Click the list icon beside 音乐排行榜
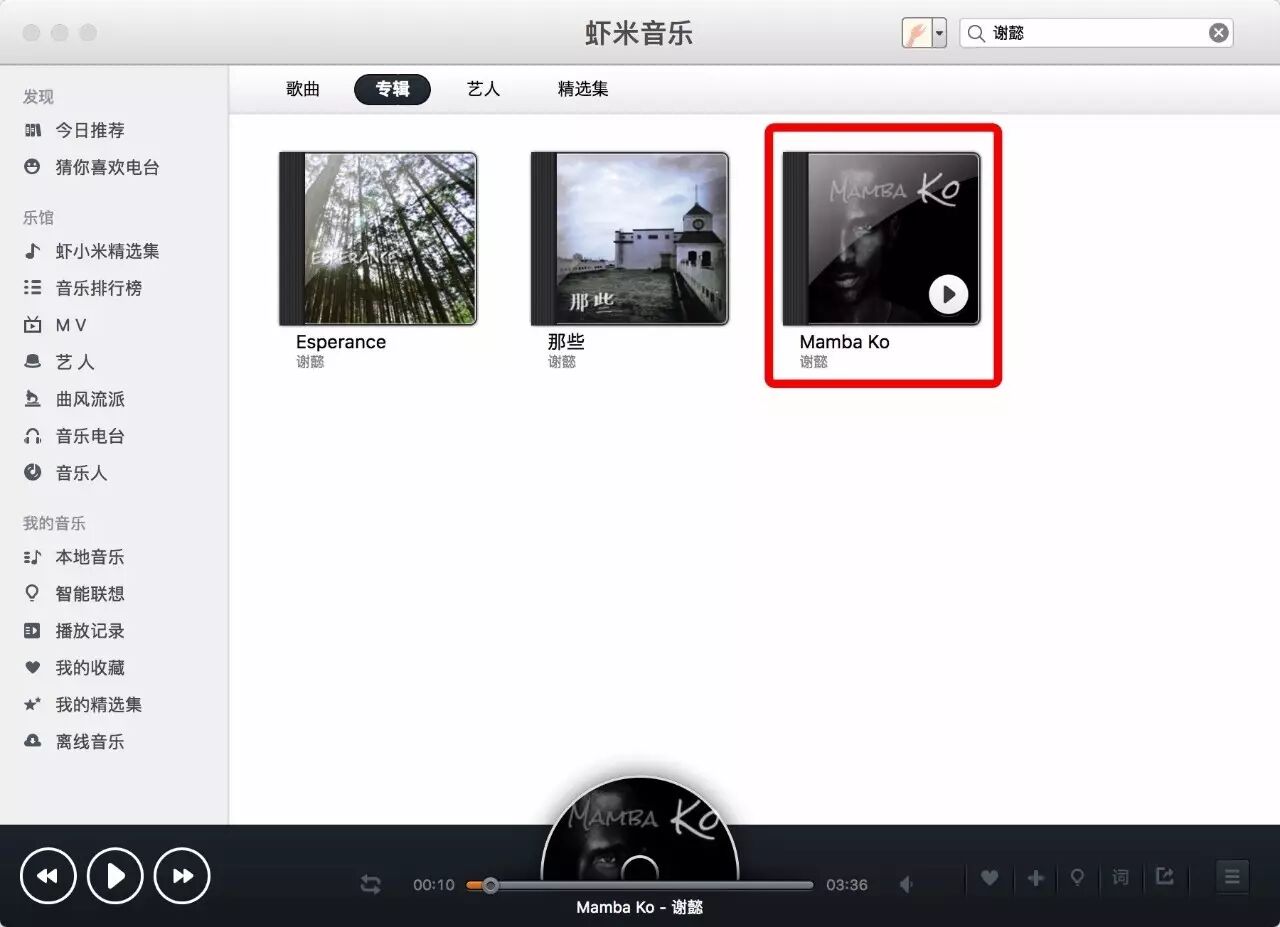The width and height of the screenshot is (1280, 927). (33, 288)
